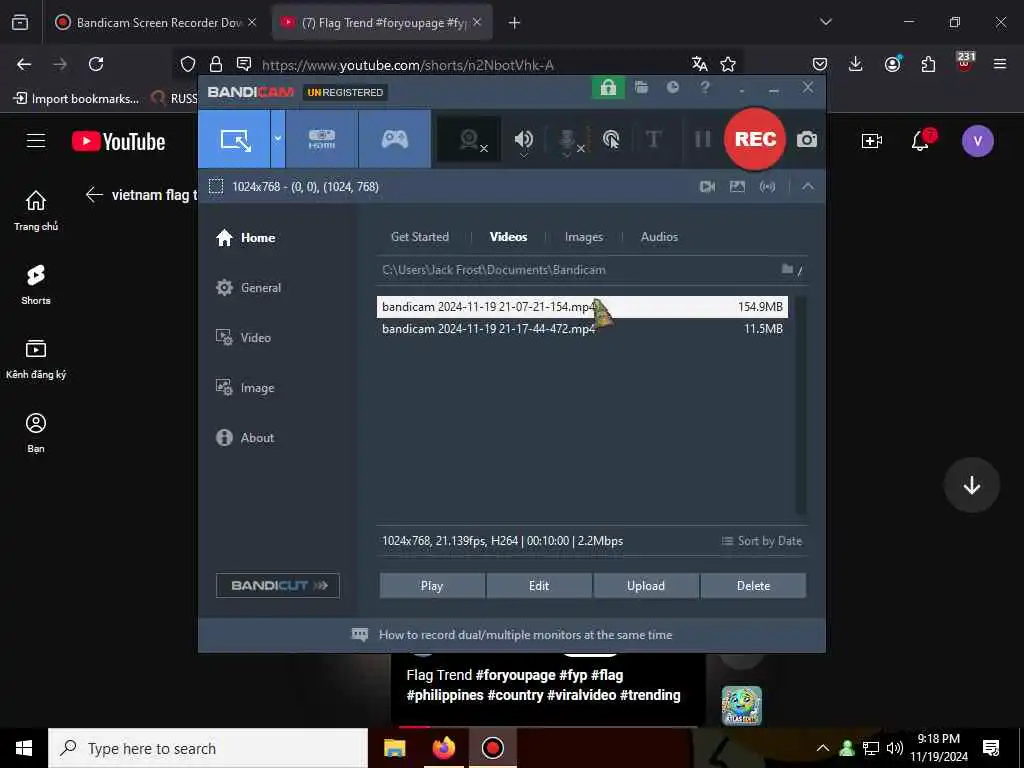Click back arrow beside vietnam flag search

click(x=94, y=195)
